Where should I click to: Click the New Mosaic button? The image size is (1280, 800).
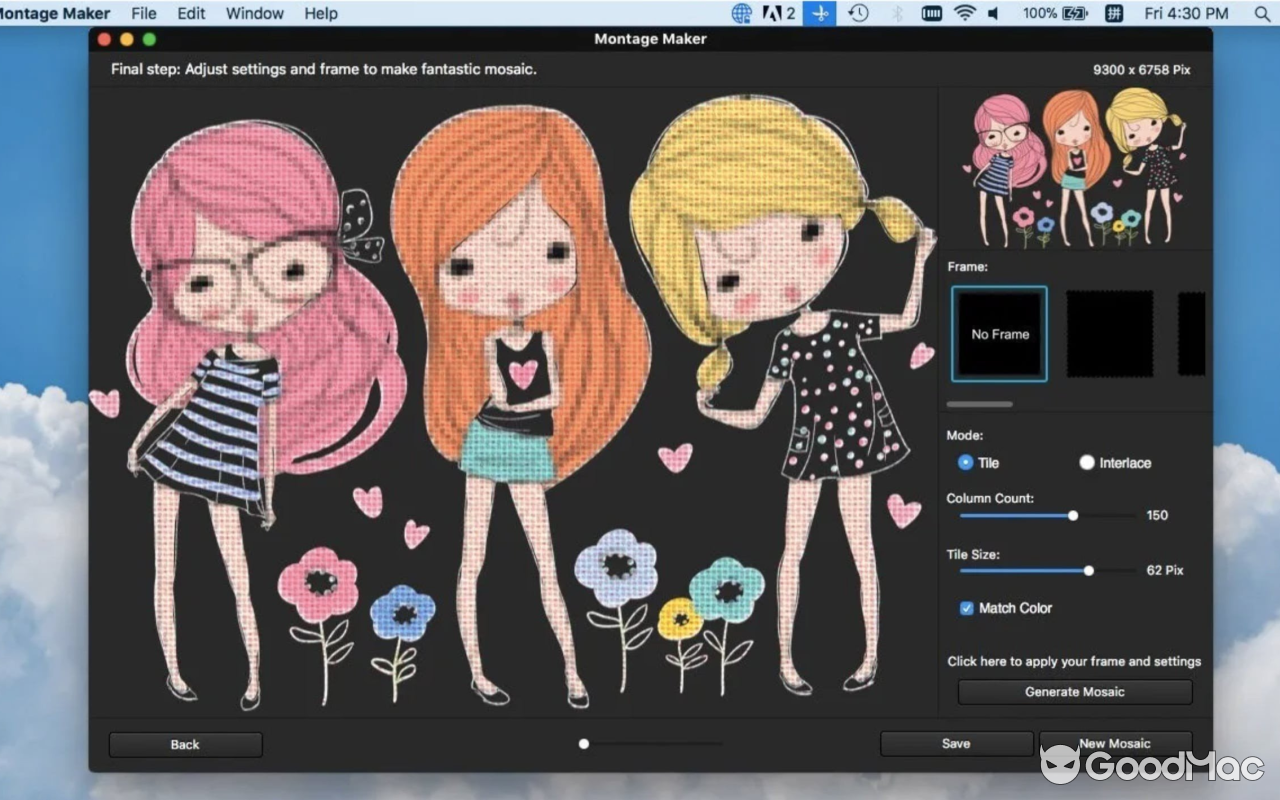point(1115,743)
